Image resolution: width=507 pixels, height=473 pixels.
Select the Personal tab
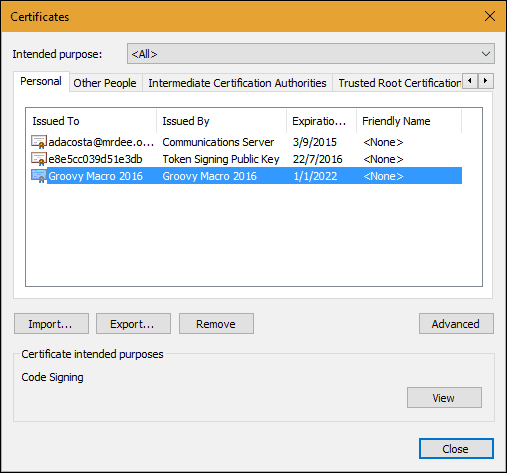[x=41, y=81]
